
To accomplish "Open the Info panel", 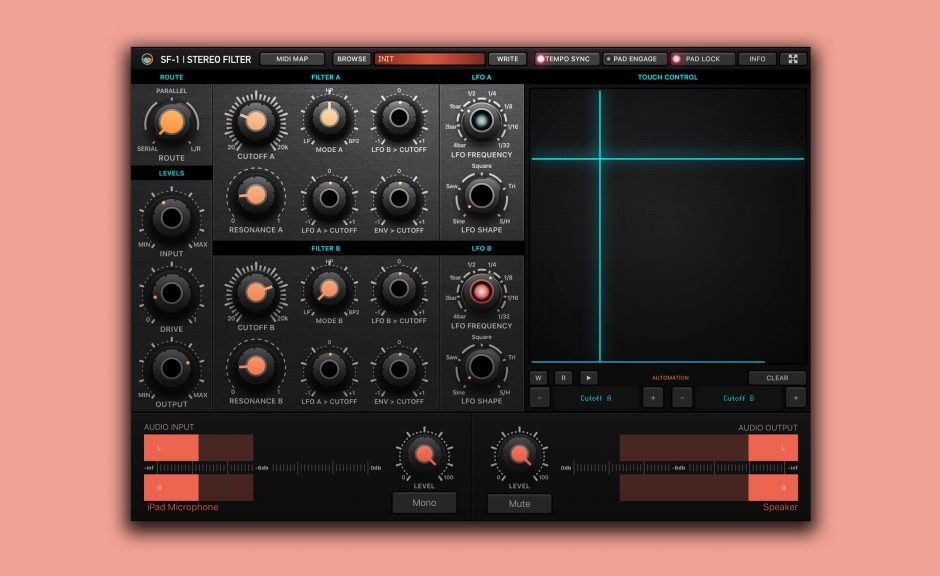I will click(x=757, y=58).
